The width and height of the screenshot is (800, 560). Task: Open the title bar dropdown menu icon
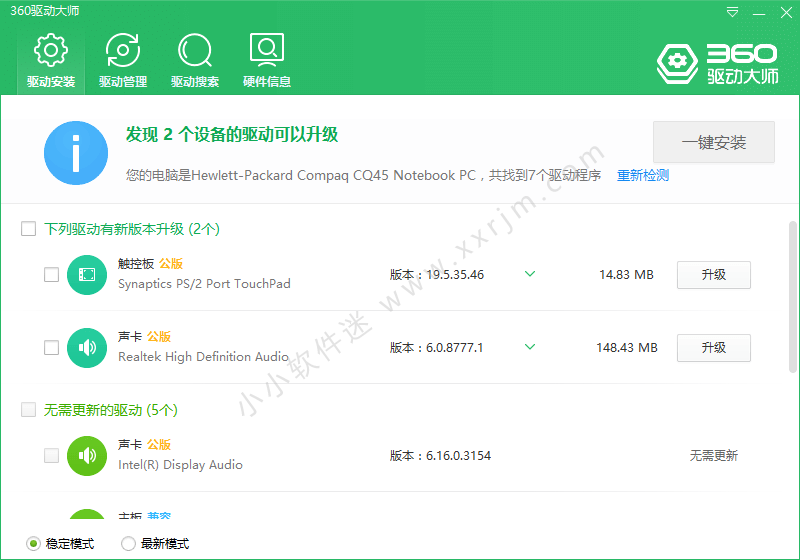point(732,12)
